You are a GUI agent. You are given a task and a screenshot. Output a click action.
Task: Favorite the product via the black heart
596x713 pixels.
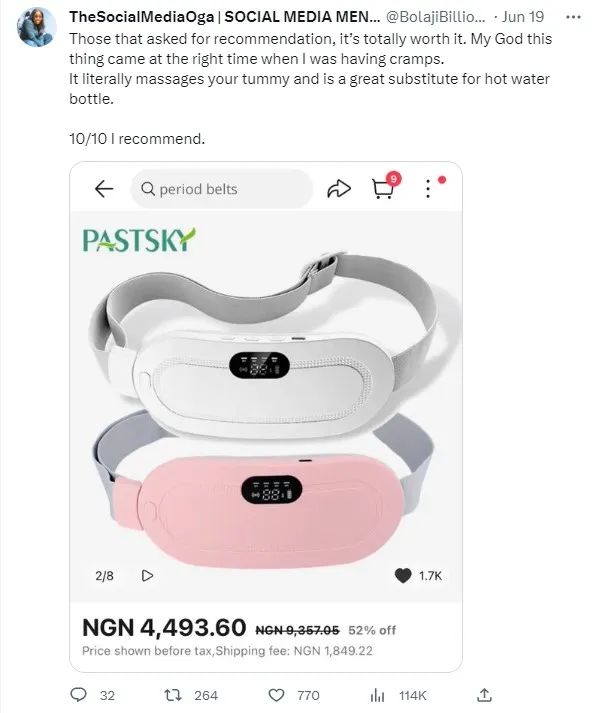[x=403, y=576]
